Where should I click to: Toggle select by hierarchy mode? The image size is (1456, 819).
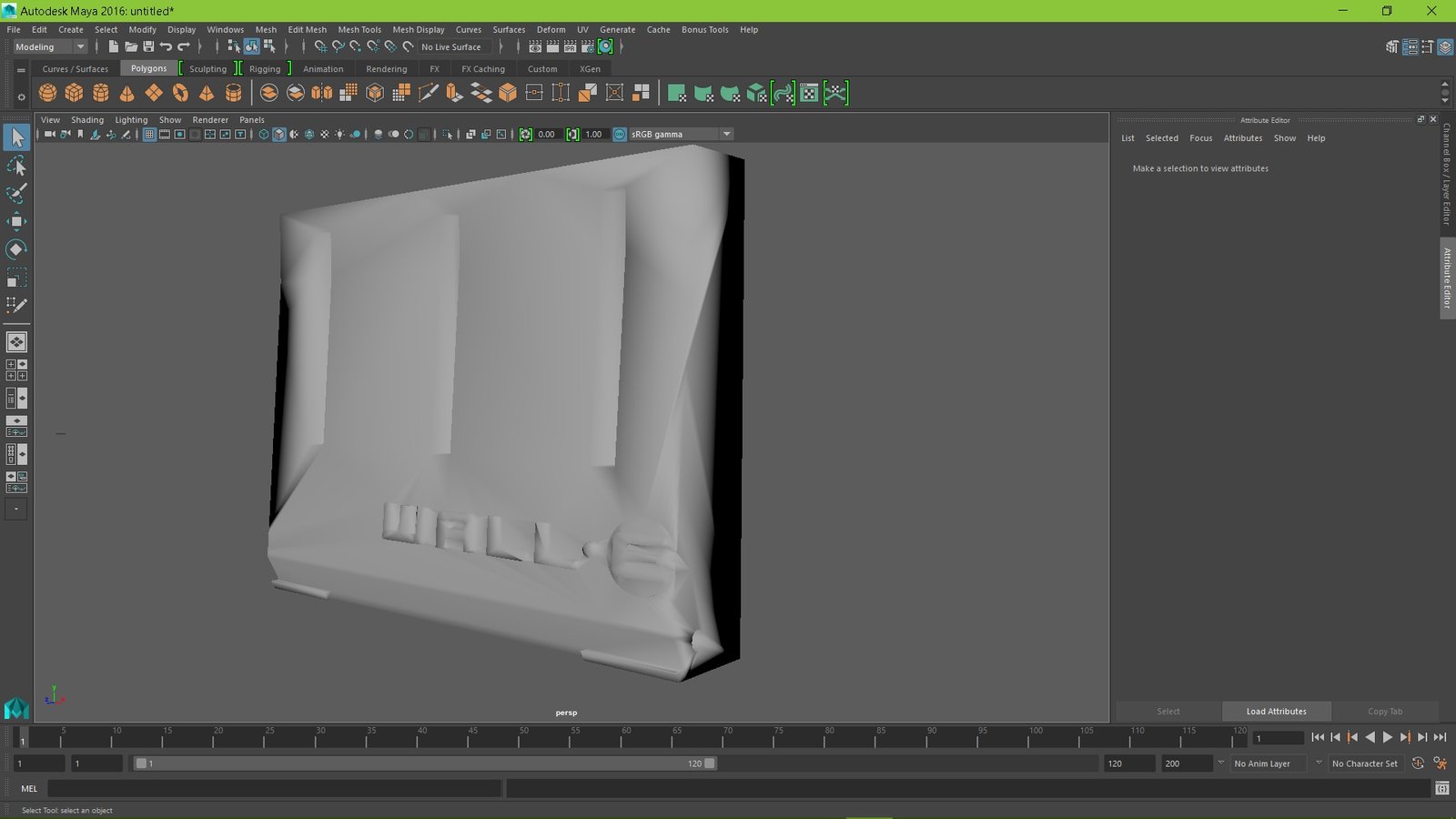coord(234,46)
